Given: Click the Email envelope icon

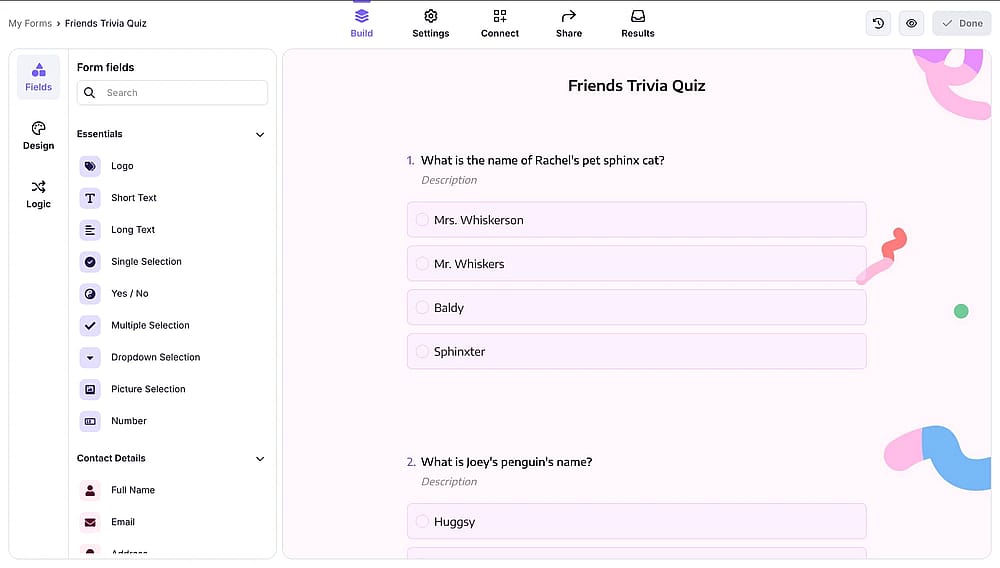Looking at the screenshot, I should [x=90, y=522].
